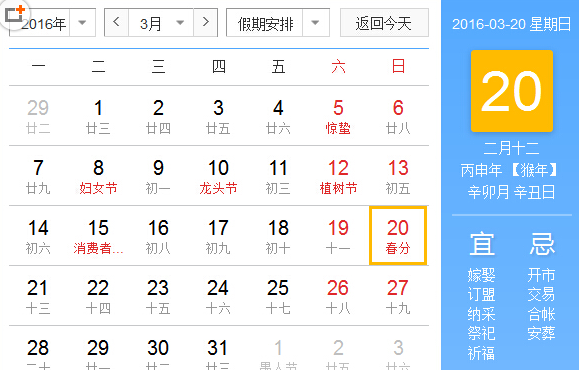
Task: Select March 13 初五
Action: pos(398,177)
